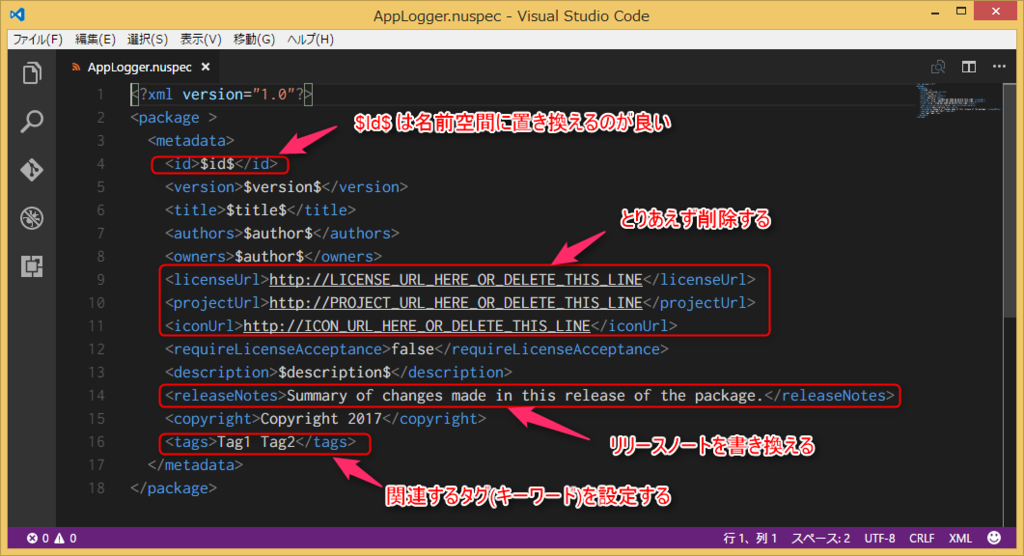Maximize the Visual Studio Code window
The image size is (1024, 556).
click(961, 11)
